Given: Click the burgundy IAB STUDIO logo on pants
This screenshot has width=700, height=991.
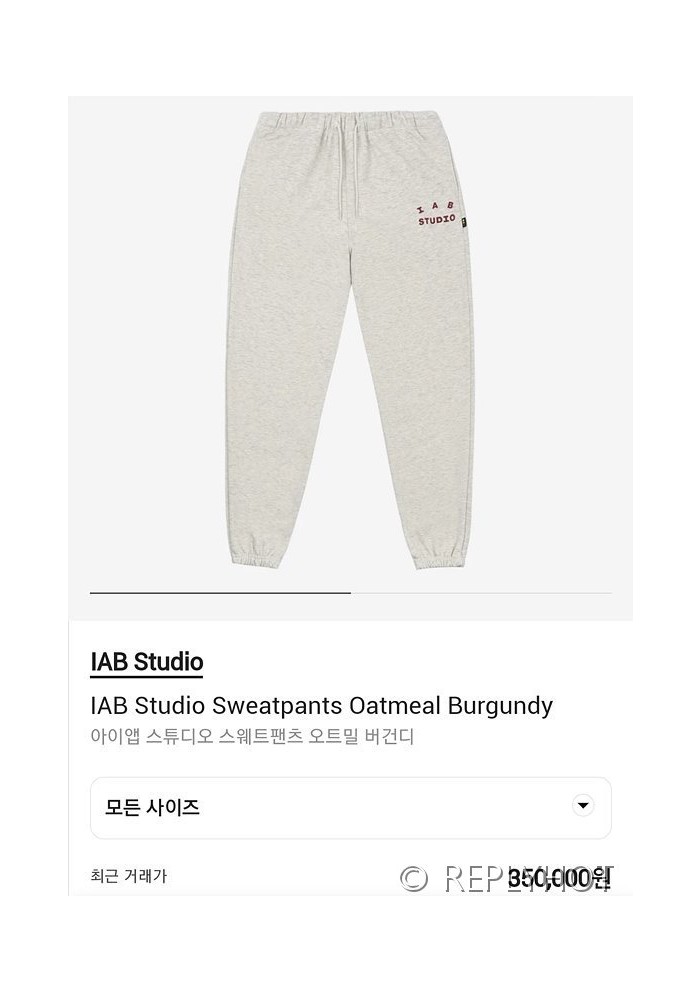Looking at the screenshot, I should point(436,213).
